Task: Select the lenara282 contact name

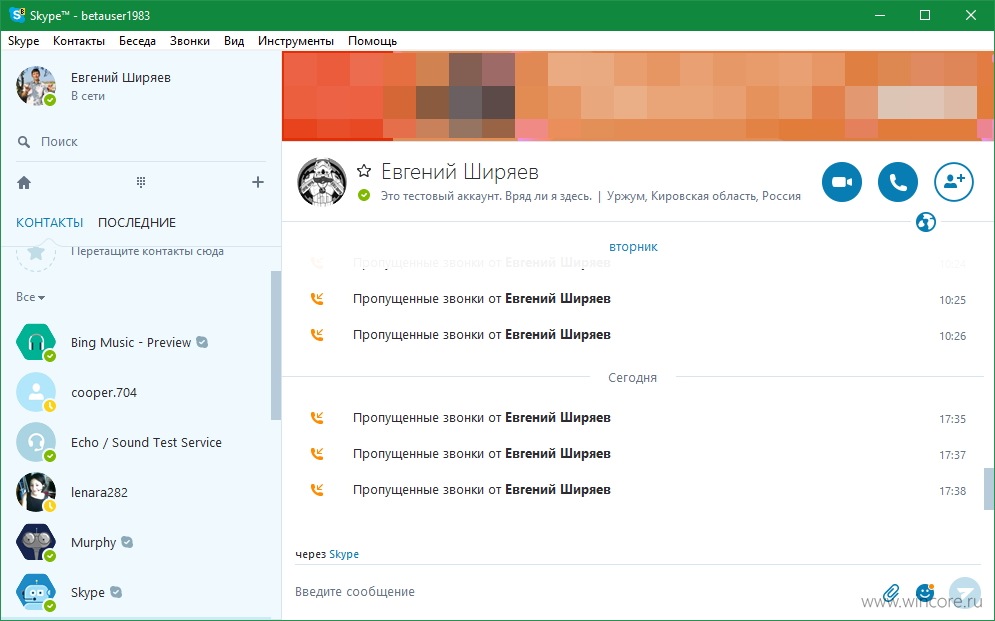Action: (x=99, y=493)
